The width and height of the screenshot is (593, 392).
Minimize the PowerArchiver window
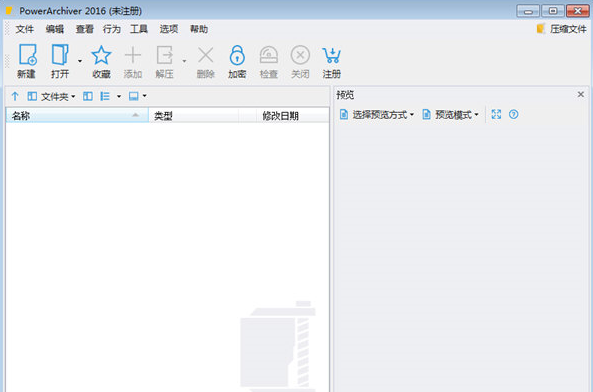pyautogui.click(x=528, y=11)
